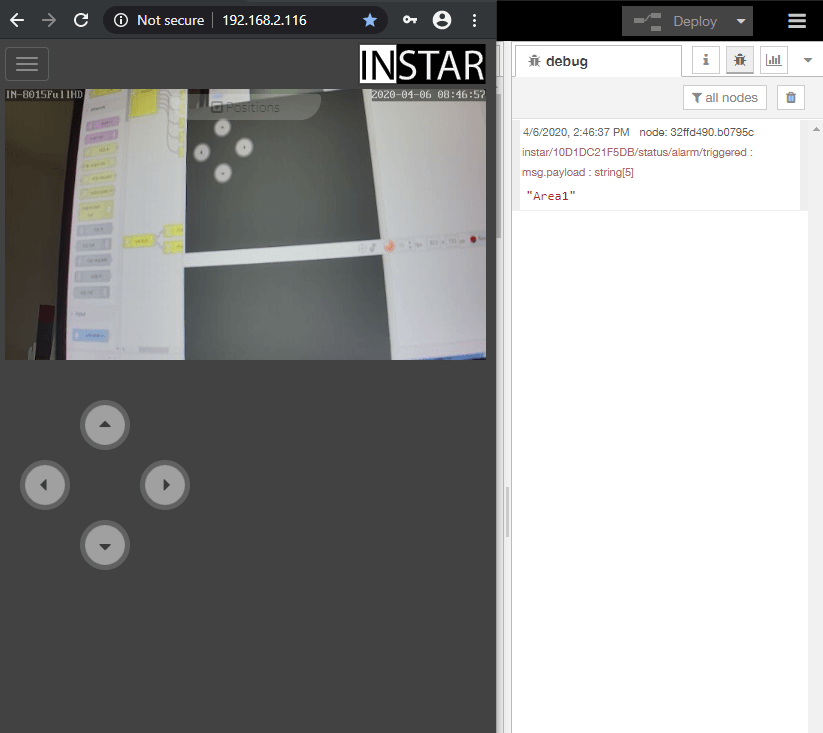This screenshot has height=733, width=823.
Task: Open the Node-RED main menu
Action: point(797,20)
